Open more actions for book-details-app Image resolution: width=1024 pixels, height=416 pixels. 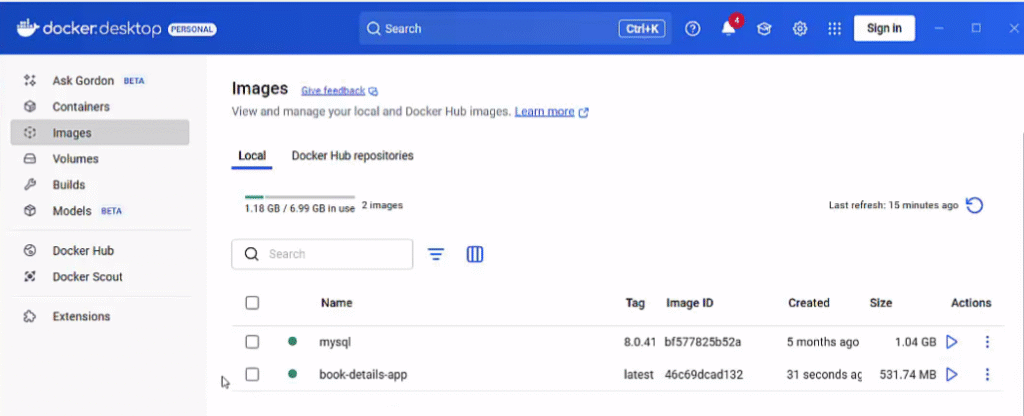[x=987, y=375]
